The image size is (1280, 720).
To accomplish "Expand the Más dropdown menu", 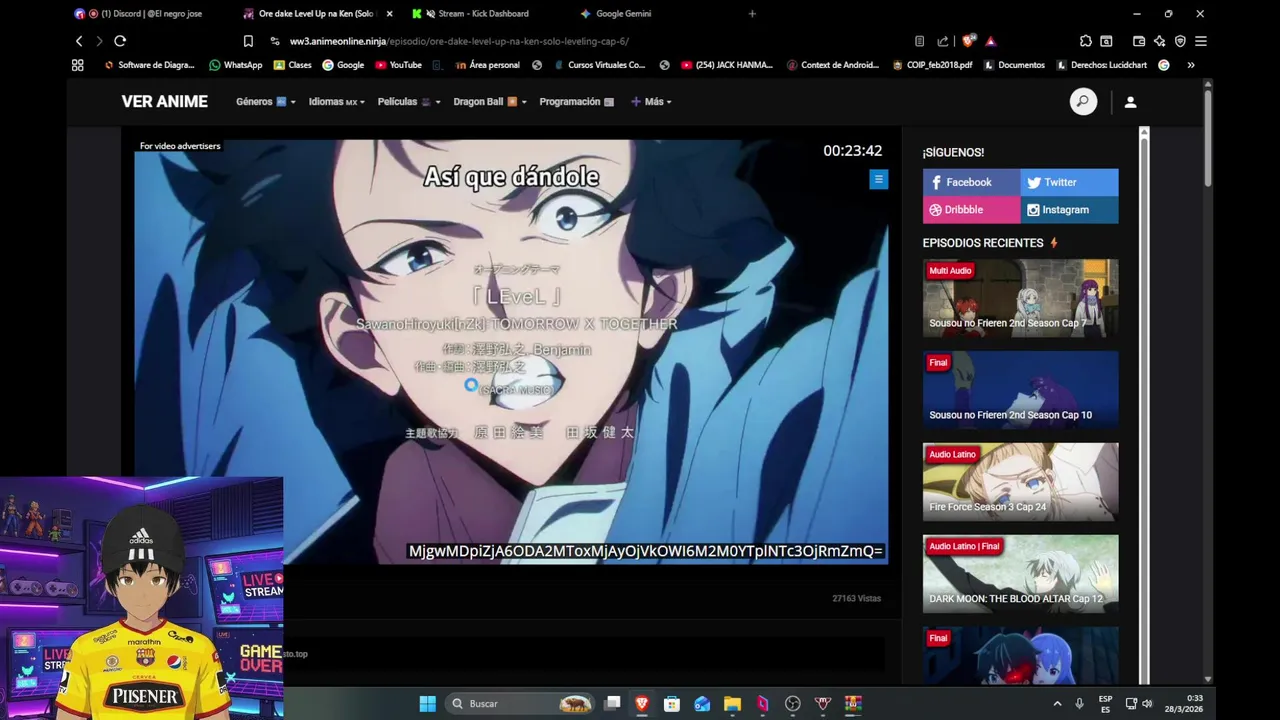I will click(651, 101).
